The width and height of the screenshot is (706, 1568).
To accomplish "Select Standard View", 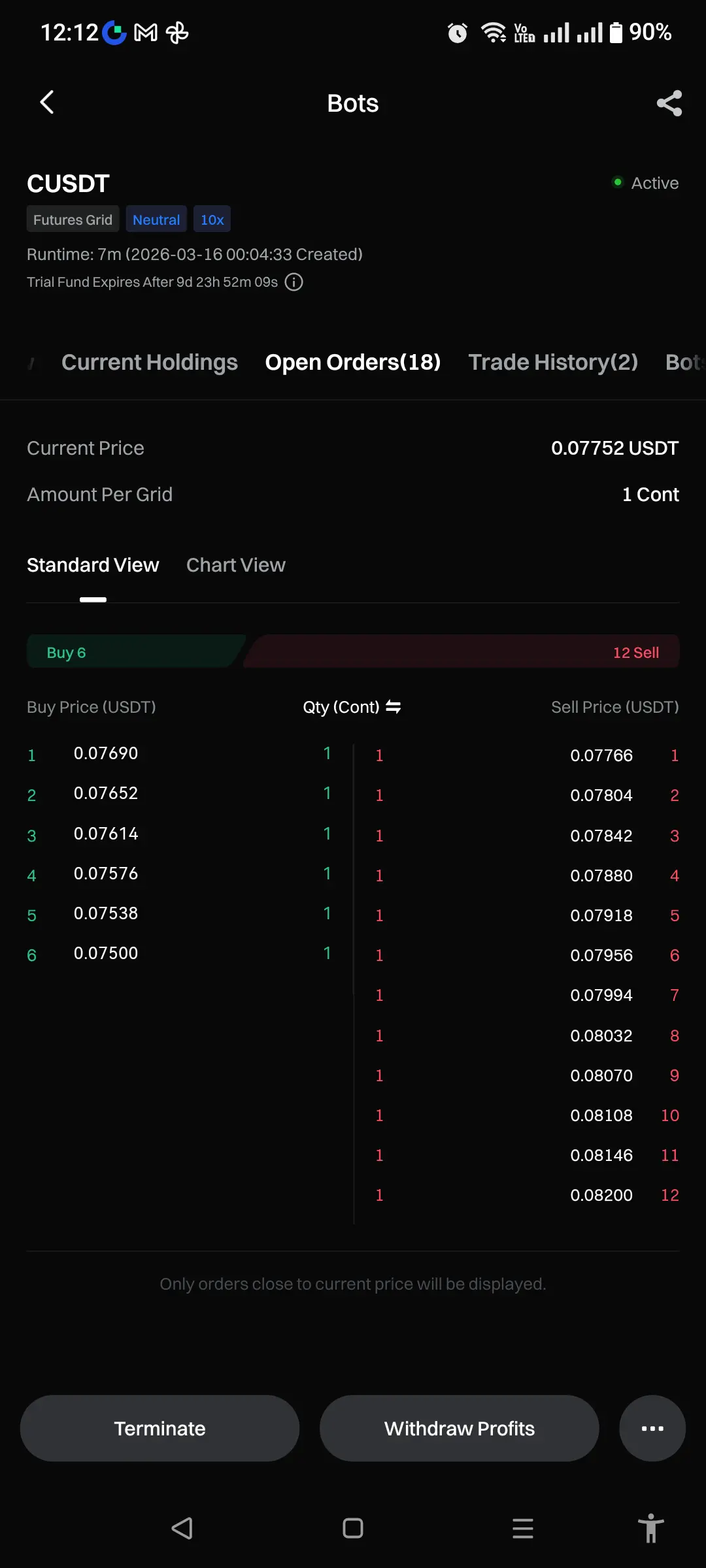I will tap(93, 565).
